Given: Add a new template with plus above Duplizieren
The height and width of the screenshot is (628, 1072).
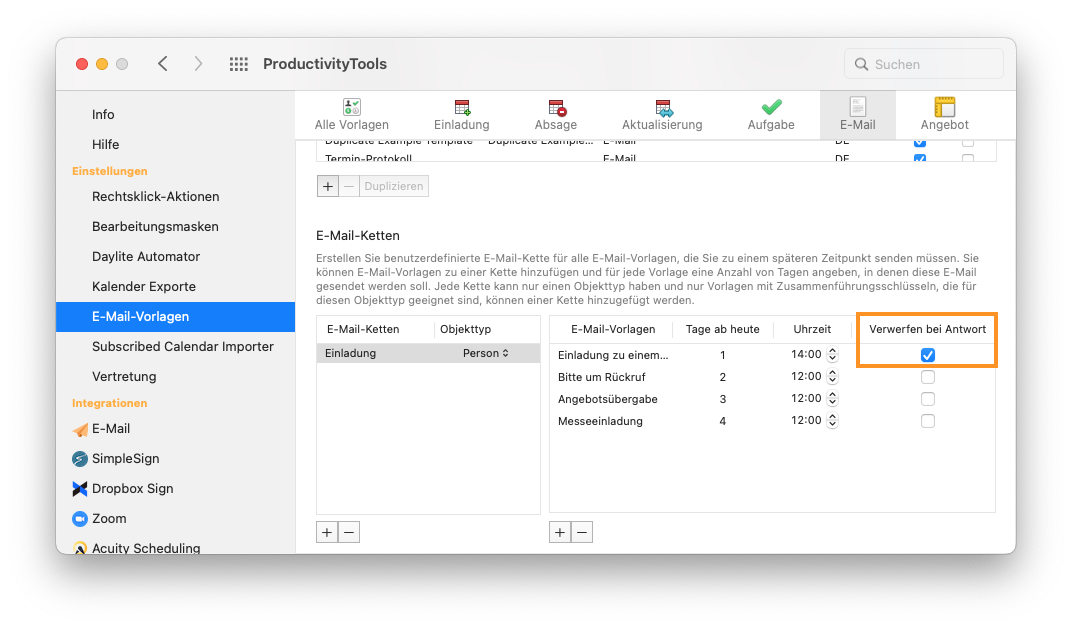Looking at the screenshot, I should (328, 186).
